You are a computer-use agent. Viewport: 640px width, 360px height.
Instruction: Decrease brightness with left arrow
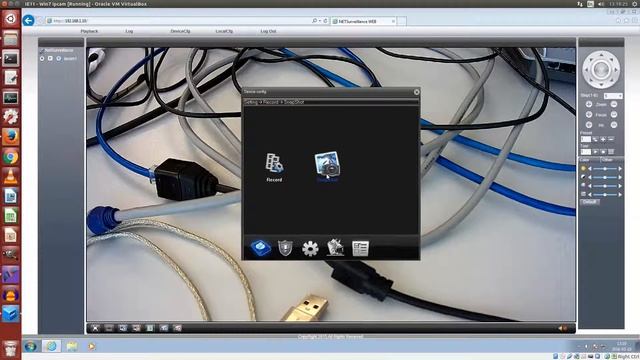tap(590, 169)
